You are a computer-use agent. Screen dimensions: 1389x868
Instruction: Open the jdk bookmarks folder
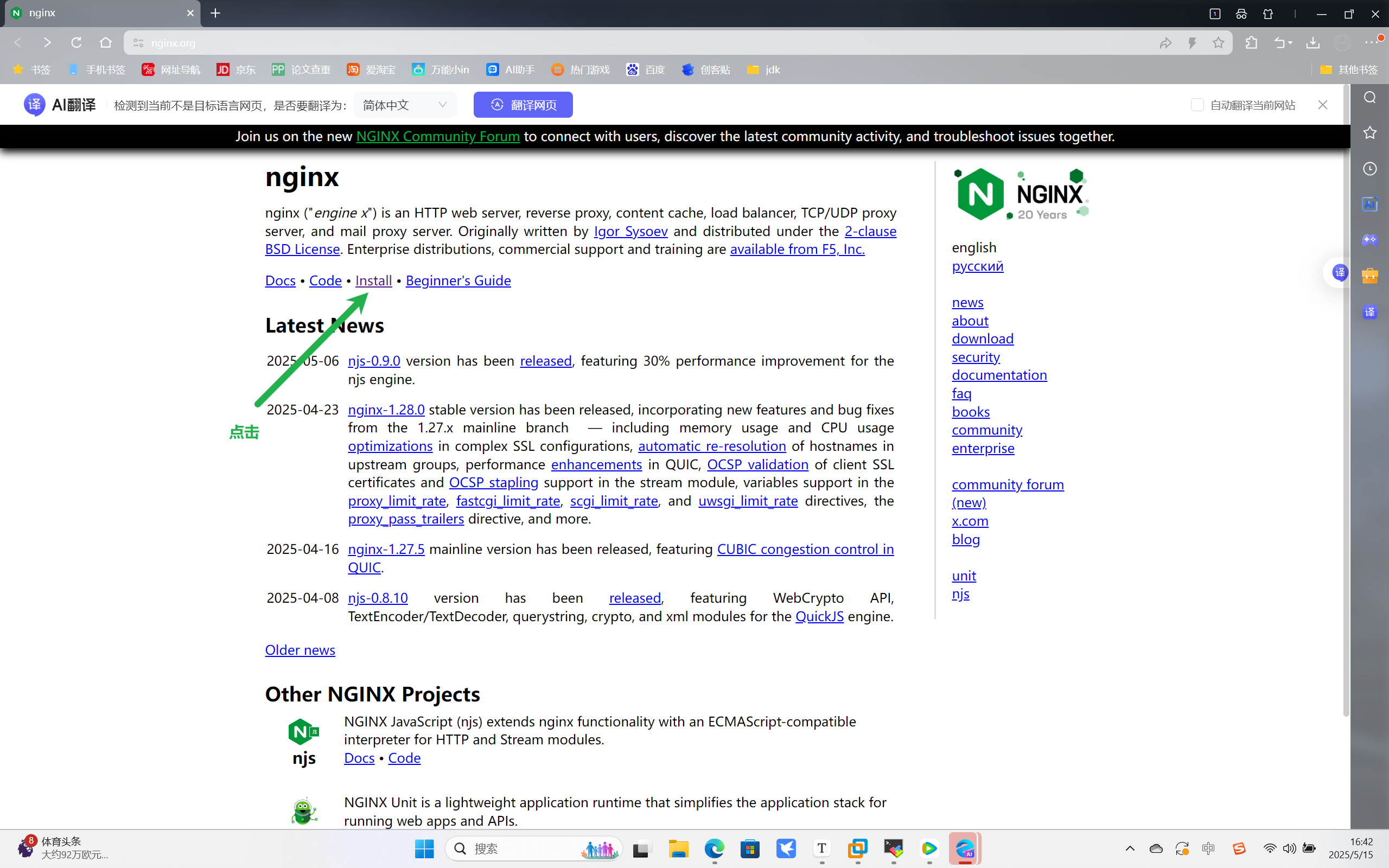(x=763, y=69)
